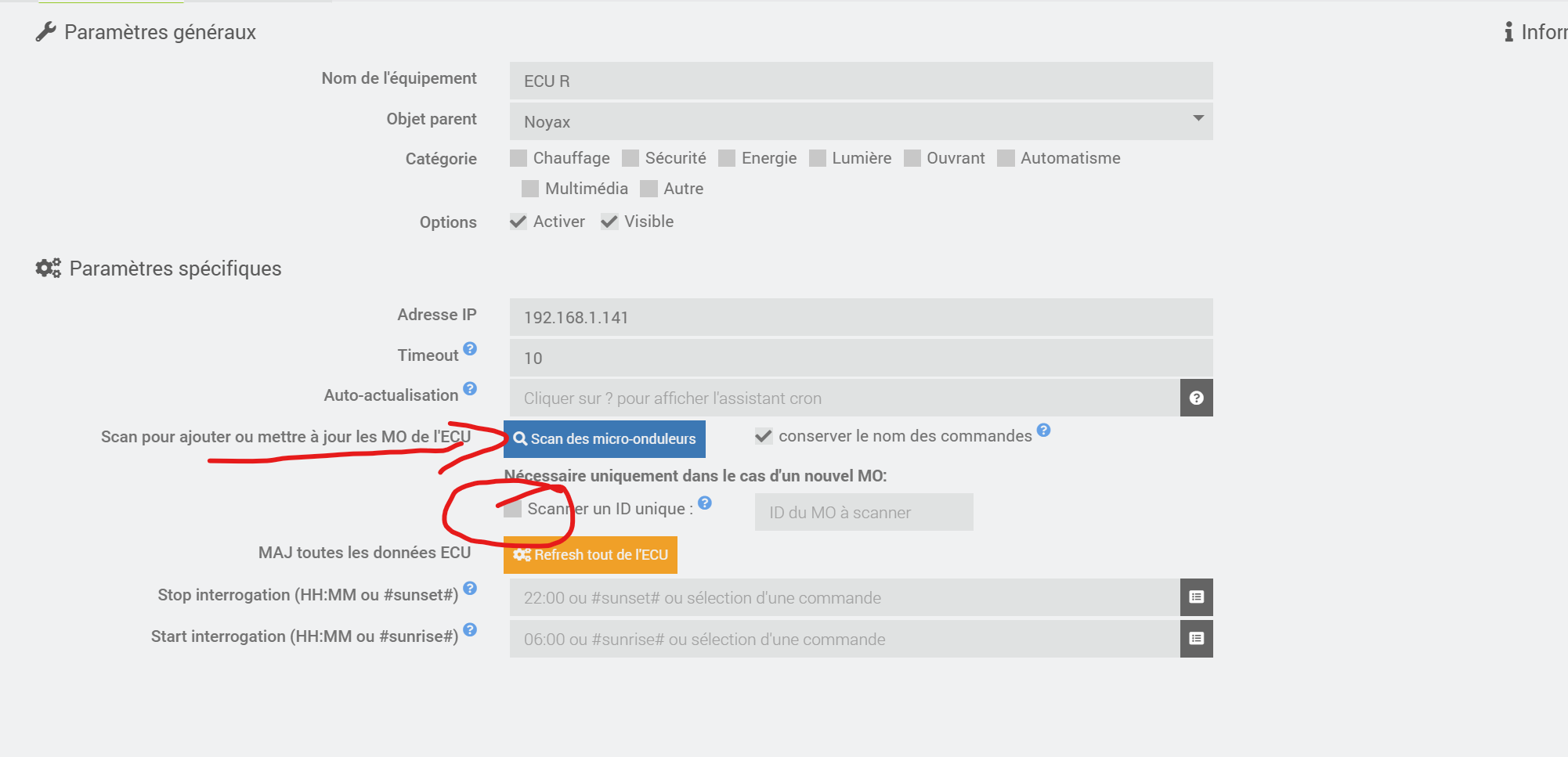Click the Start interrogation time input field
Image resolution: width=1568 pixels, height=757 pixels.
click(x=844, y=639)
